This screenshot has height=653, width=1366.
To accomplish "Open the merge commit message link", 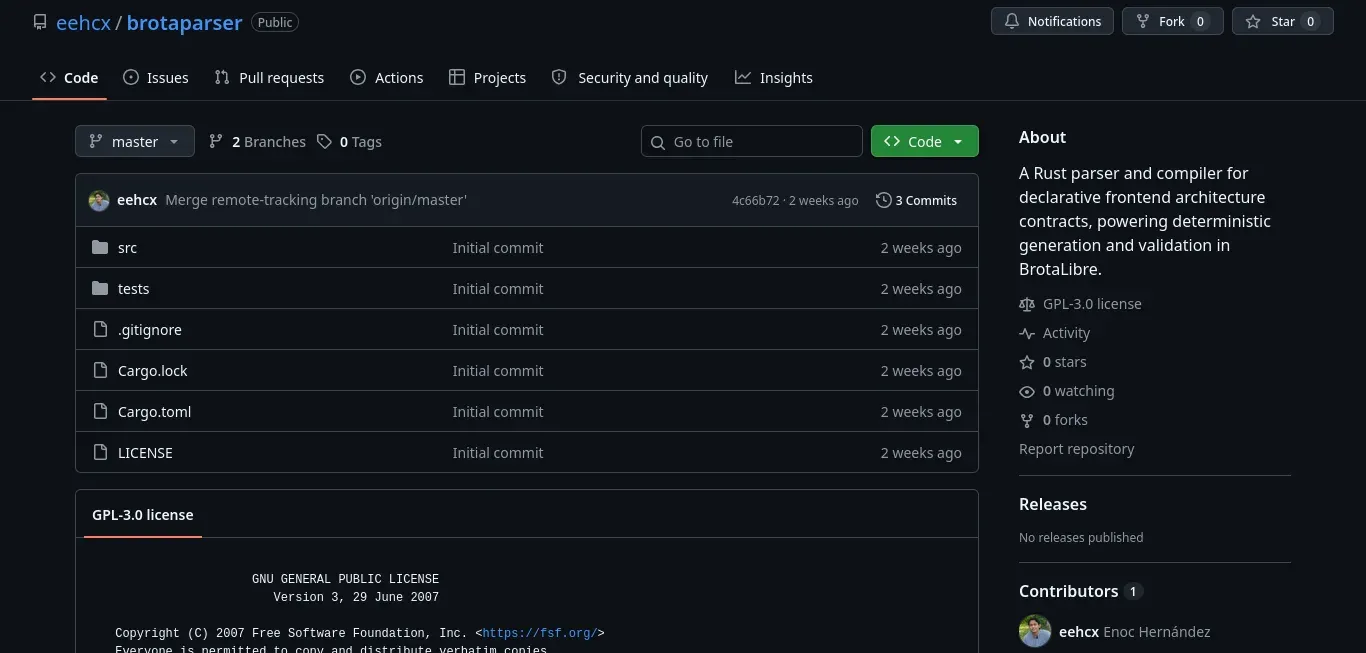I will [x=316, y=200].
